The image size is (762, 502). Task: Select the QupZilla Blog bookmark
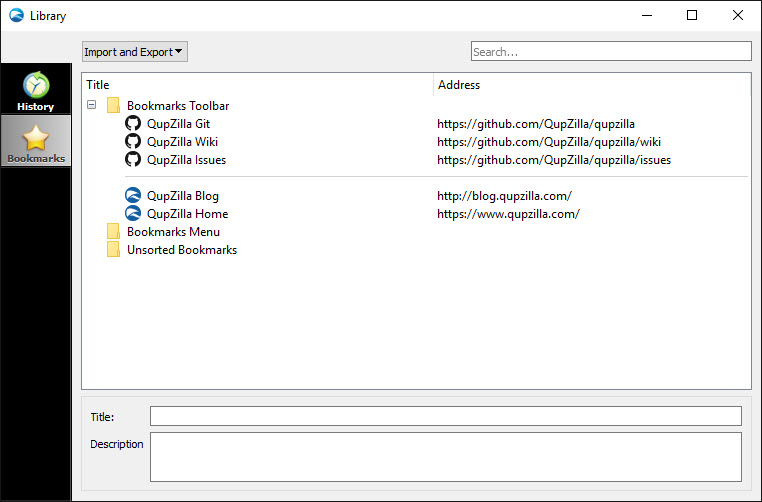(x=183, y=196)
